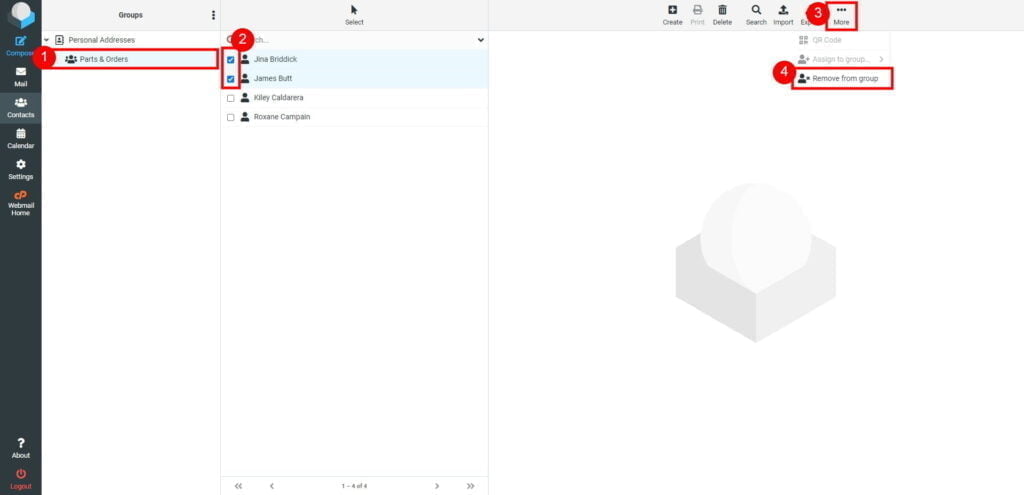Viewport: 1024px width, 495px height.
Task: Collapse the Personal Addresses tree
Action: 46,40
